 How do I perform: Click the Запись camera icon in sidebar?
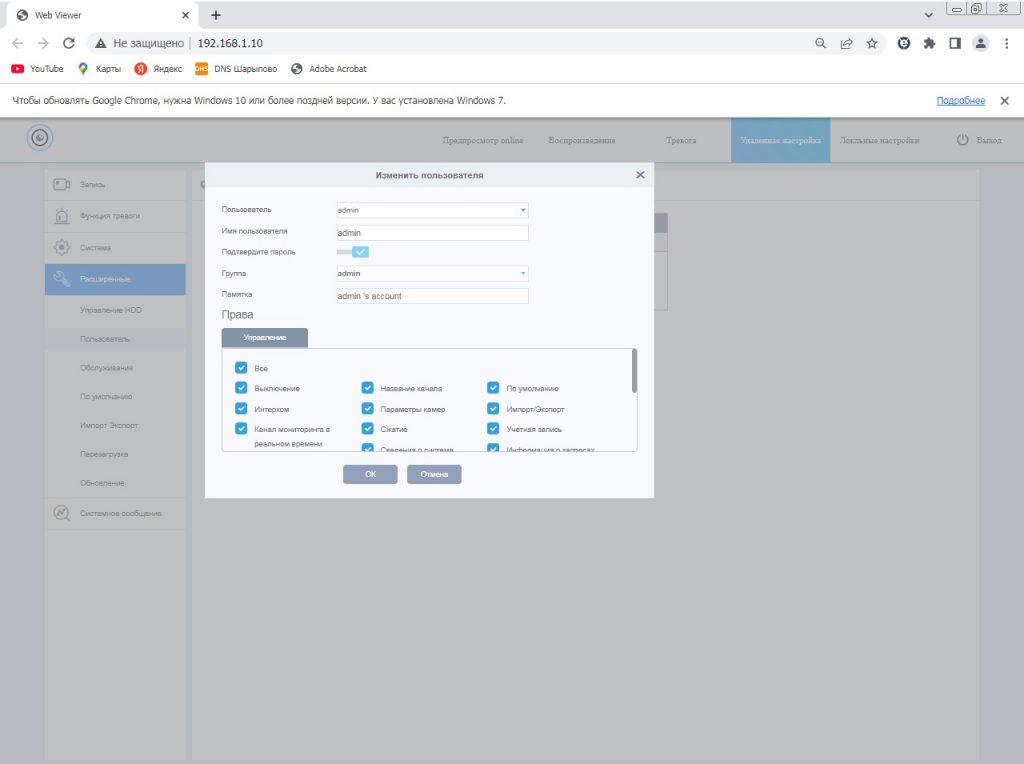pyautogui.click(x=61, y=184)
